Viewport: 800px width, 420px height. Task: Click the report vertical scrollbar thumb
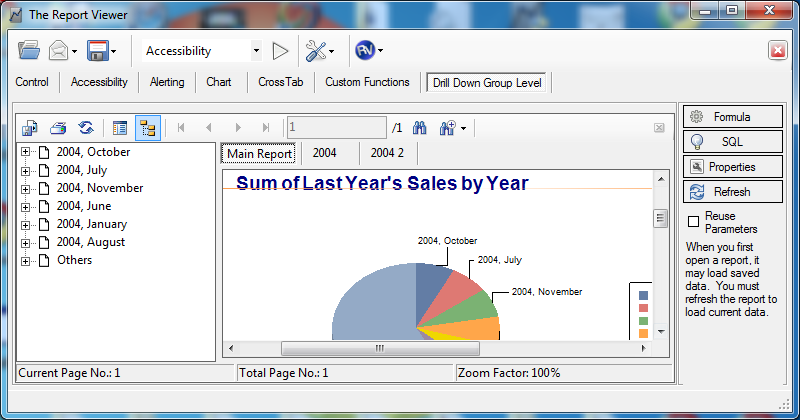tap(661, 218)
